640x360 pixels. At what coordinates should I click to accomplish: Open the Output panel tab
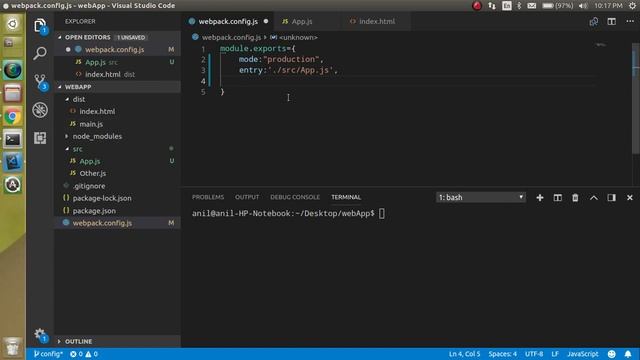(x=247, y=197)
